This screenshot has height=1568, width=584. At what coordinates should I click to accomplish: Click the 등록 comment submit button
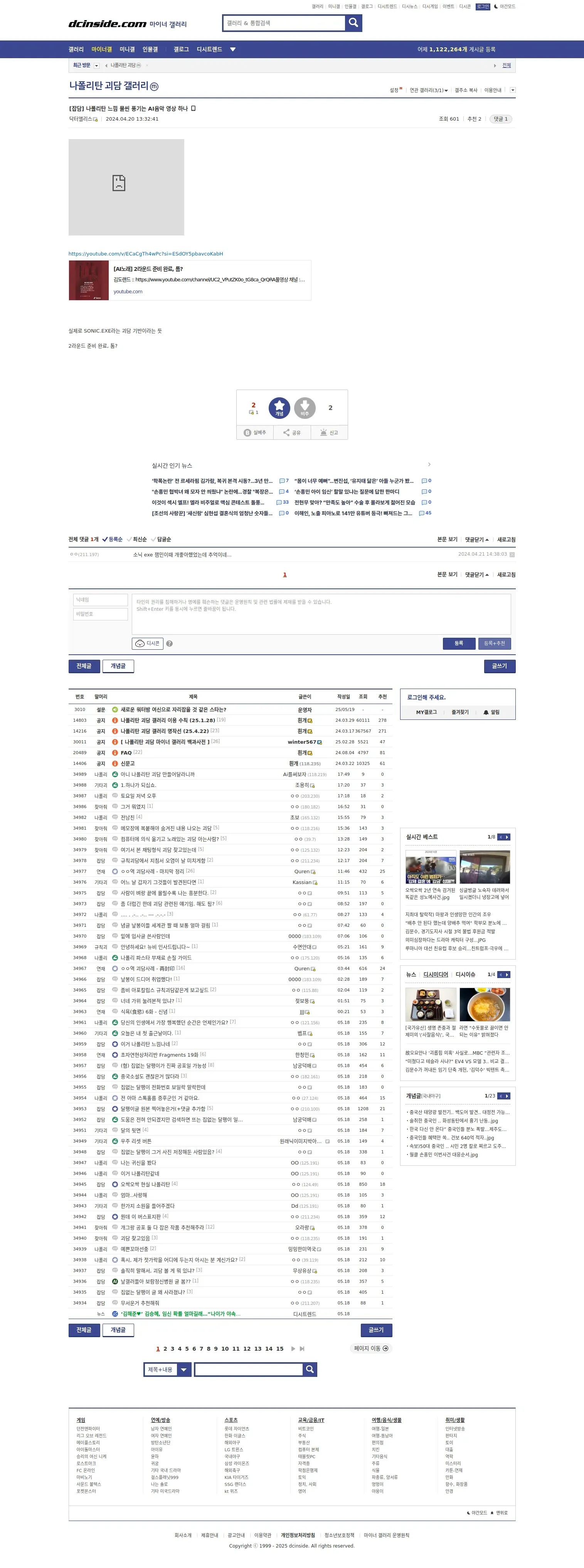pyautogui.click(x=459, y=644)
